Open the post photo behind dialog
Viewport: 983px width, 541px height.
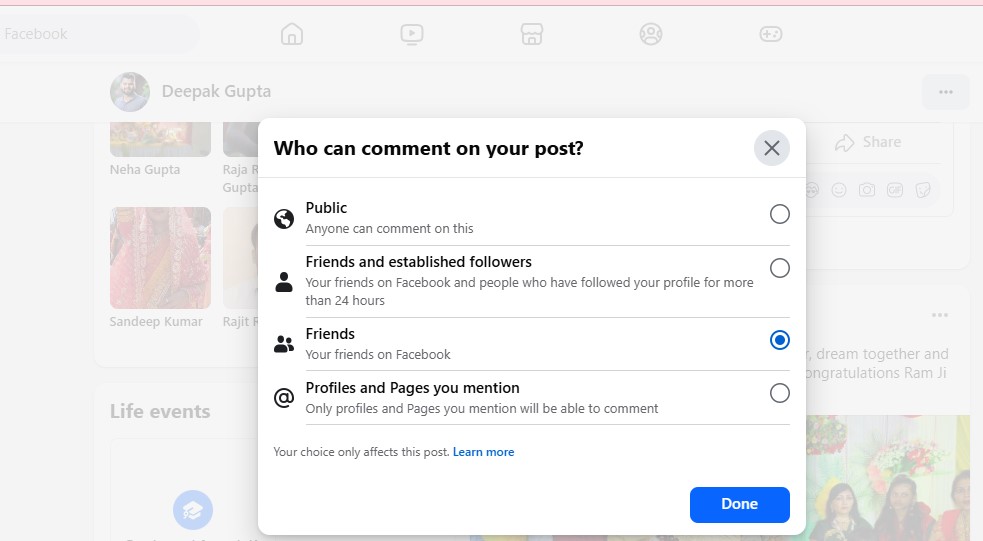888,476
